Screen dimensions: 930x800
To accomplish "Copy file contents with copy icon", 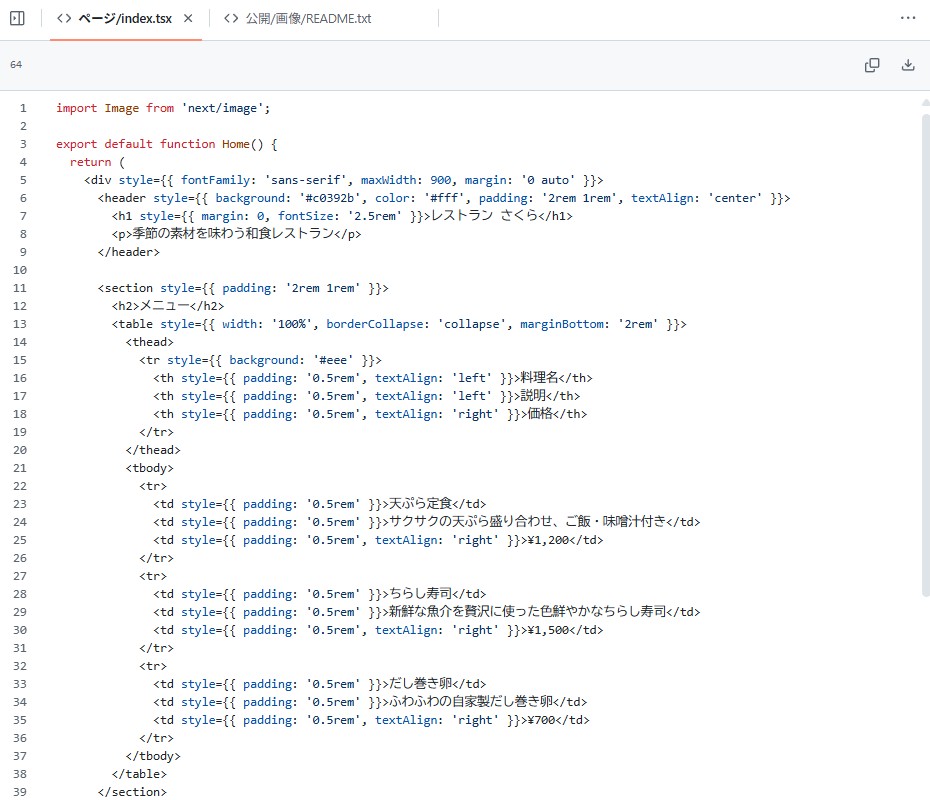I will pyautogui.click(x=872, y=65).
